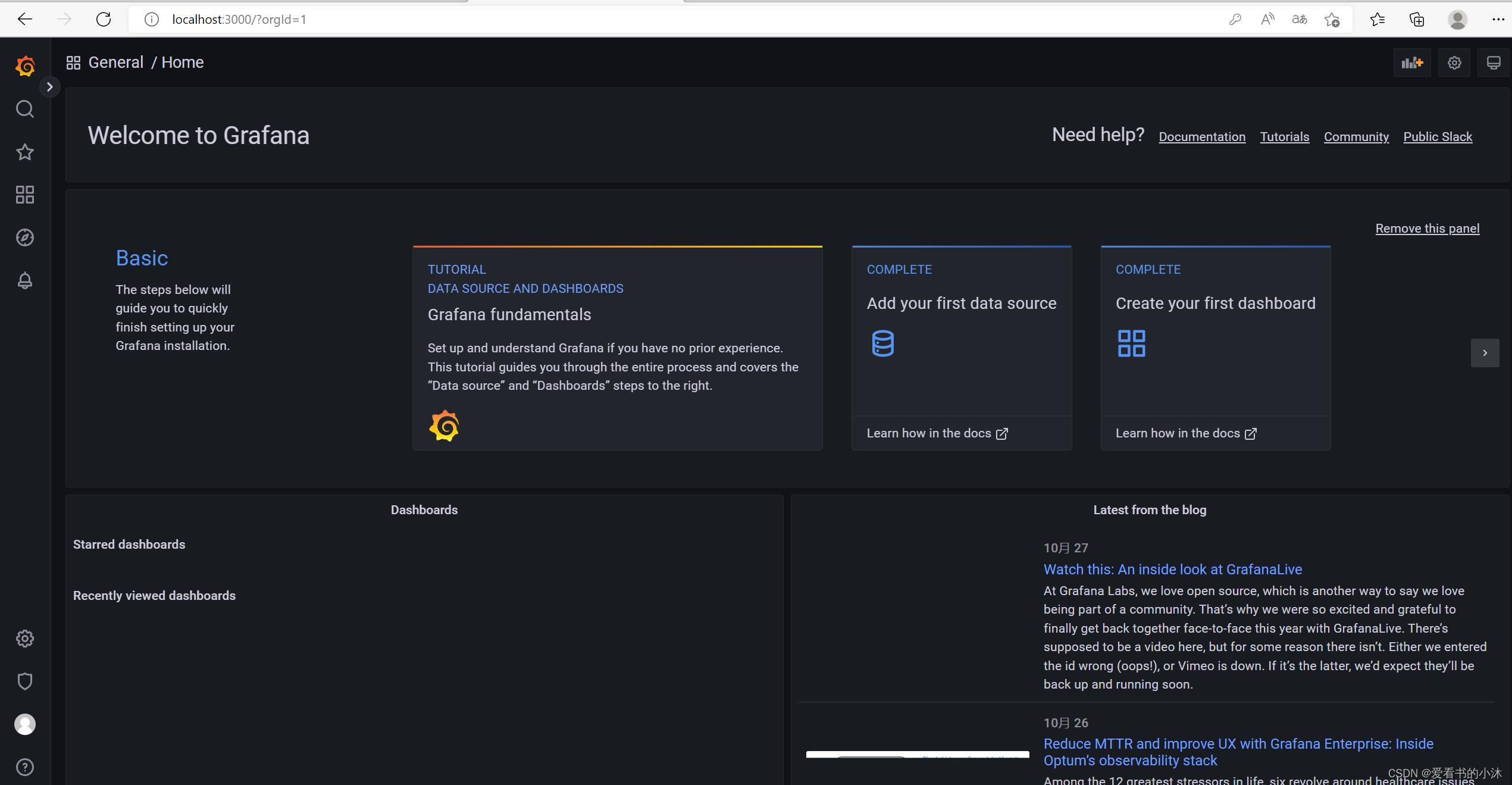Open the Help question mark icon
Screen dimensions: 1512x785
(x=25, y=767)
